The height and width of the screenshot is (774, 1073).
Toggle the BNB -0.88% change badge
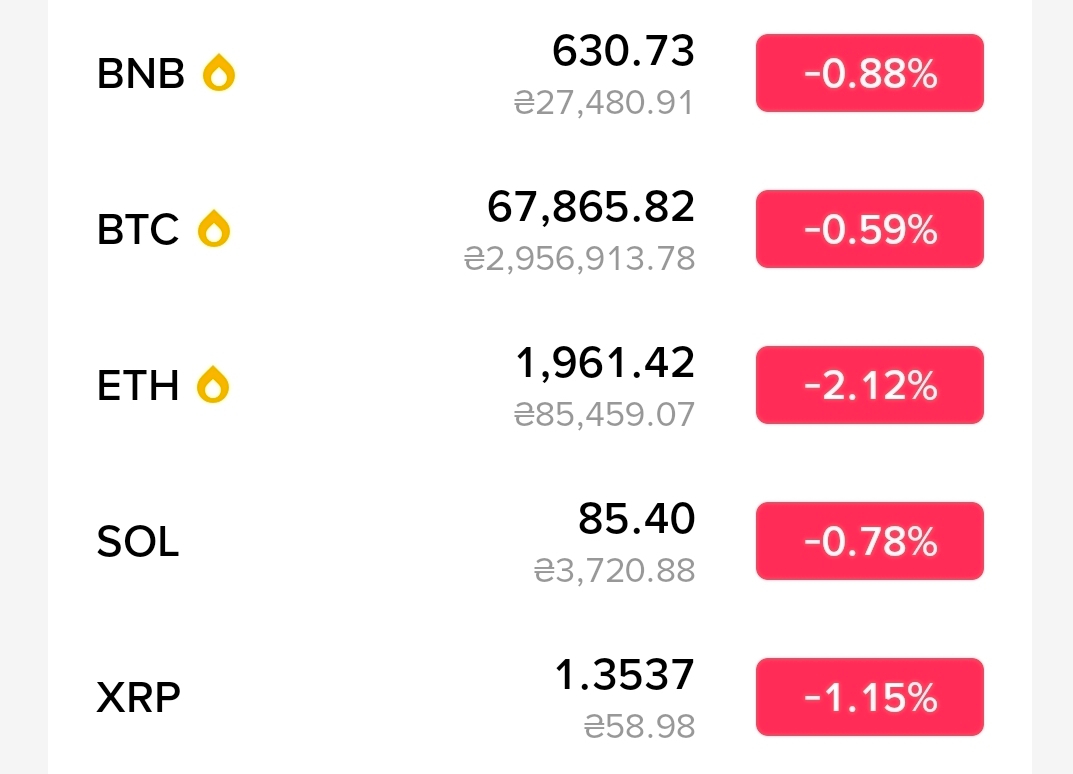[x=870, y=73]
